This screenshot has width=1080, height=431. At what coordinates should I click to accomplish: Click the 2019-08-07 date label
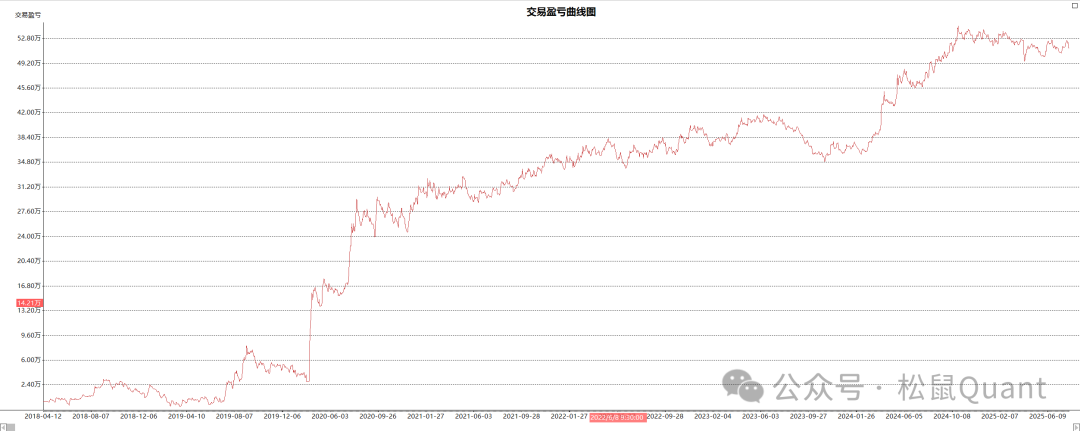(235, 416)
